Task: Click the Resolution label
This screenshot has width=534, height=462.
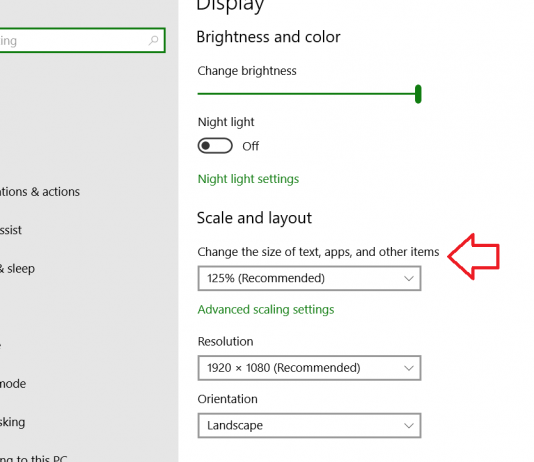Action: [x=225, y=341]
